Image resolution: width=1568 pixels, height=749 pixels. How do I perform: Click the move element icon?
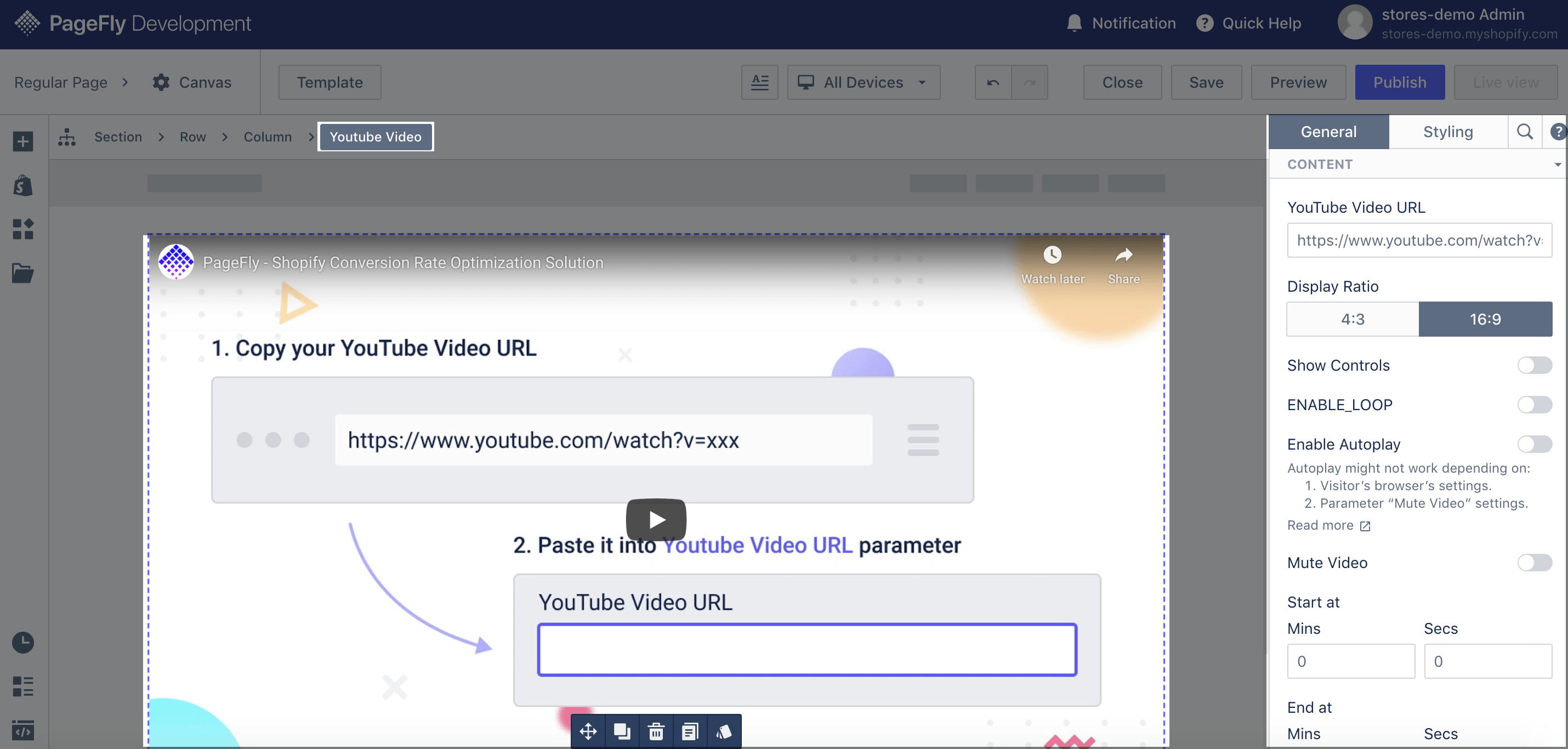click(588, 731)
